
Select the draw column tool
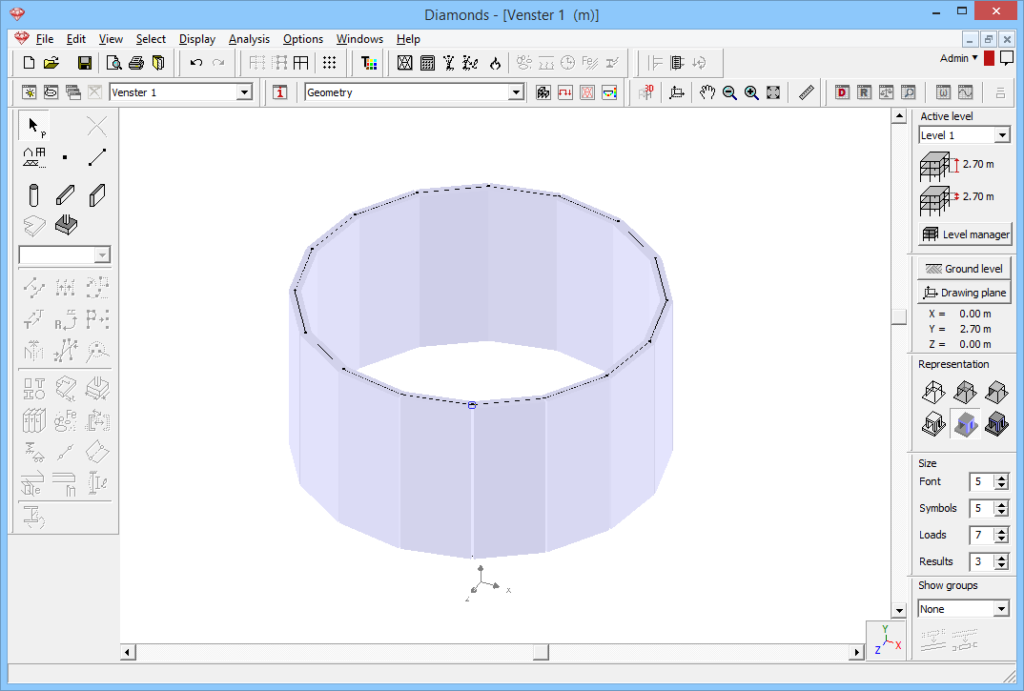[x=34, y=195]
